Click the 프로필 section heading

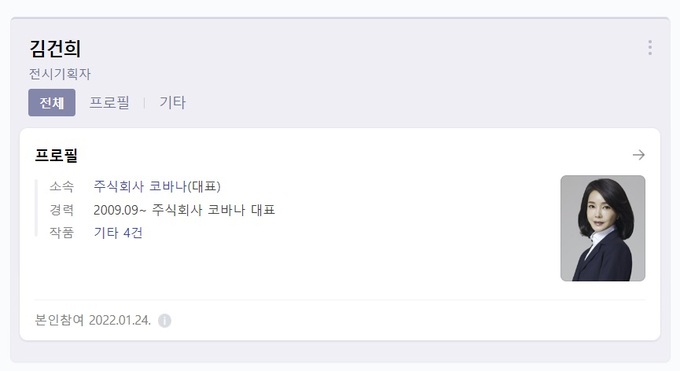[56, 155]
